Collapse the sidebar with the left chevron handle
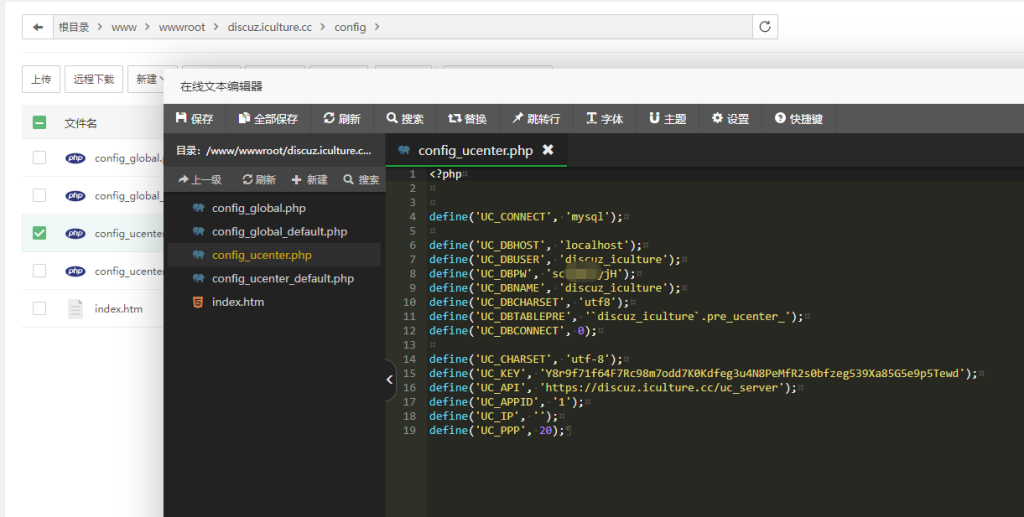 coord(390,380)
